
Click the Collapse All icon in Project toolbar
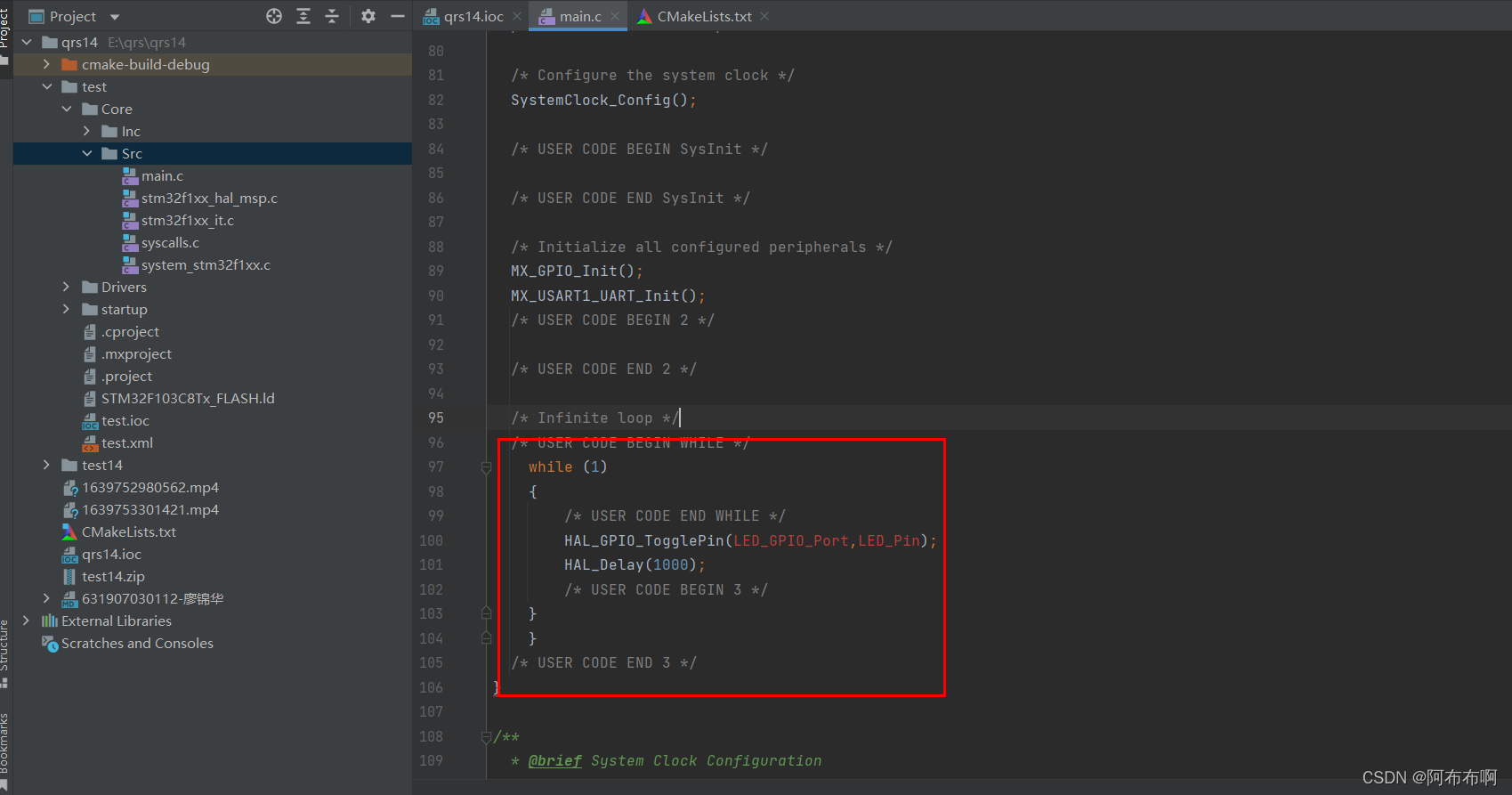332,16
